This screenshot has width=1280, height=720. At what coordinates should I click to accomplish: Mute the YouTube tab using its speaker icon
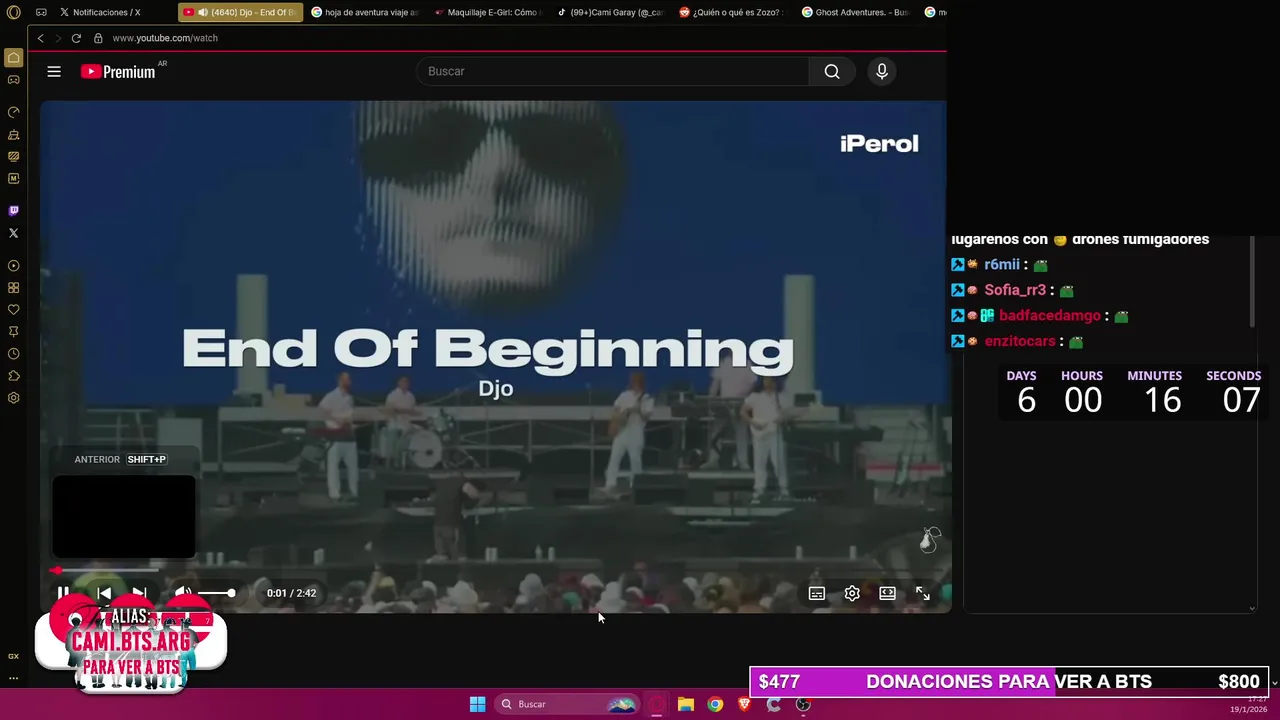[203, 12]
